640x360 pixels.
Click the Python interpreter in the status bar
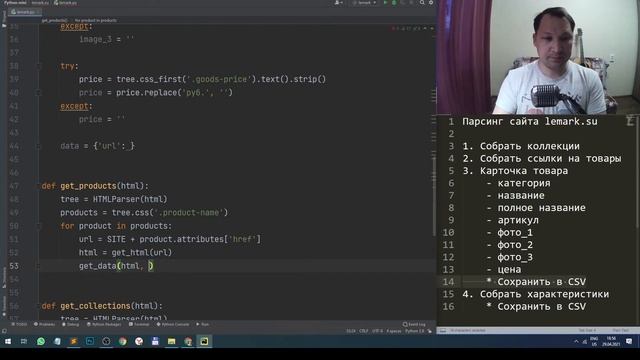tap(415, 331)
